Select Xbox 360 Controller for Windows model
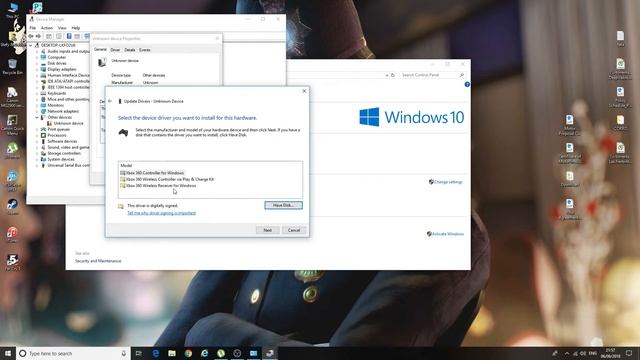This screenshot has width=640, height=360. point(152,173)
